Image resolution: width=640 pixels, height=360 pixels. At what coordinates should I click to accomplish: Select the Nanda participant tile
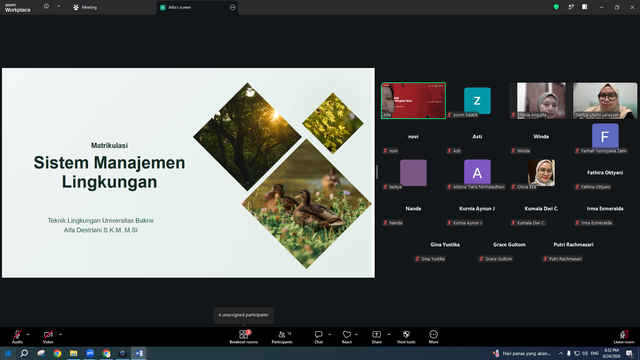[x=413, y=209]
